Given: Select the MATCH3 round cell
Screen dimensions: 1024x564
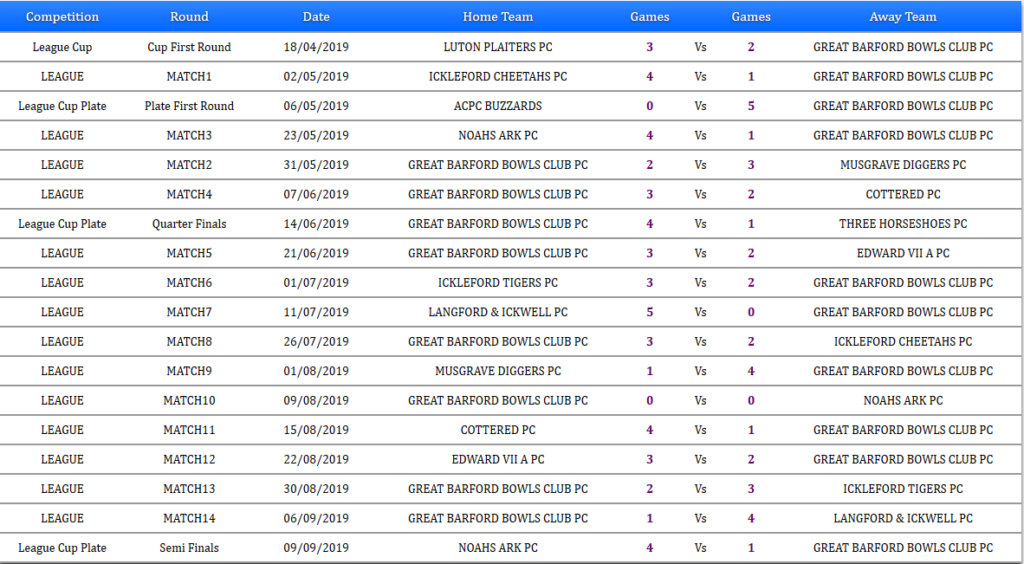Looking at the screenshot, I should pos(189,135).
